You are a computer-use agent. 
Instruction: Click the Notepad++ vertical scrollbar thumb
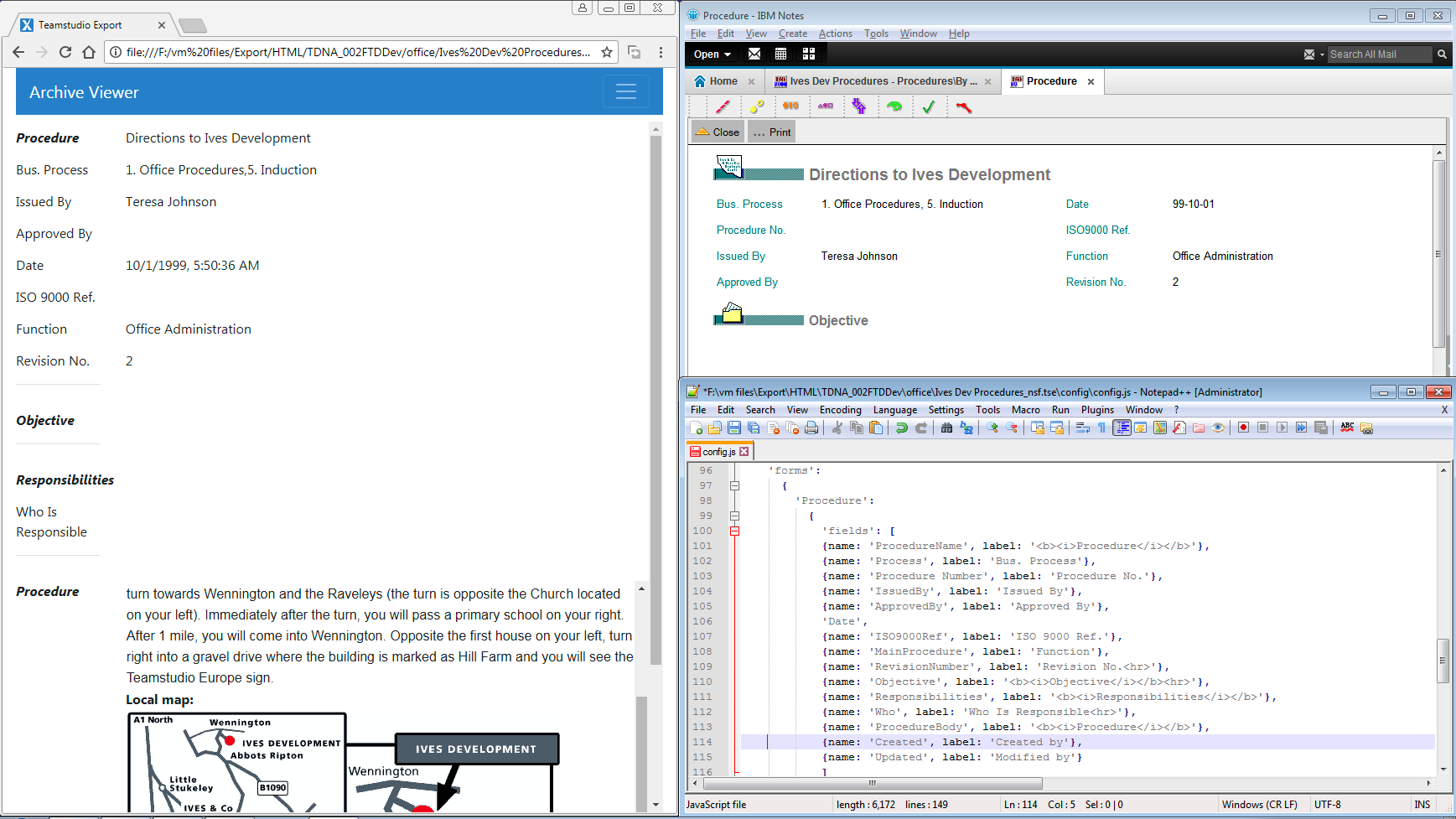pyautogui.click(x=1443, y=662)
